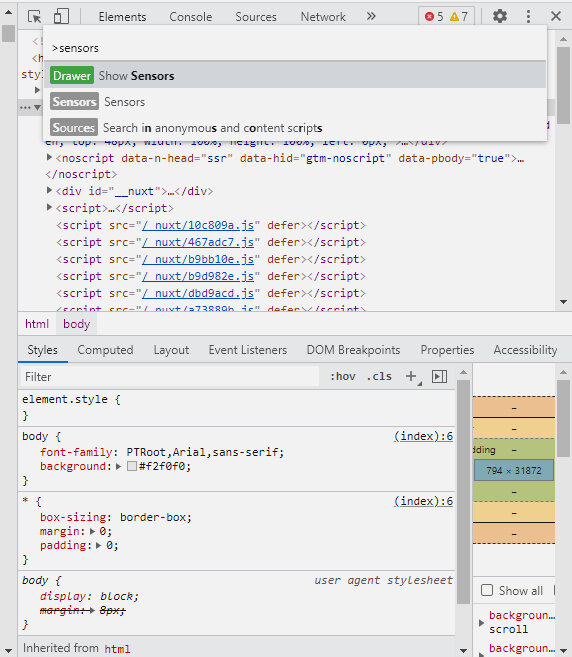Select Search in anonymous and content scripts
The width and height of the screenshot is (572, 657).
pyautogui.click(x=295, y=128)
